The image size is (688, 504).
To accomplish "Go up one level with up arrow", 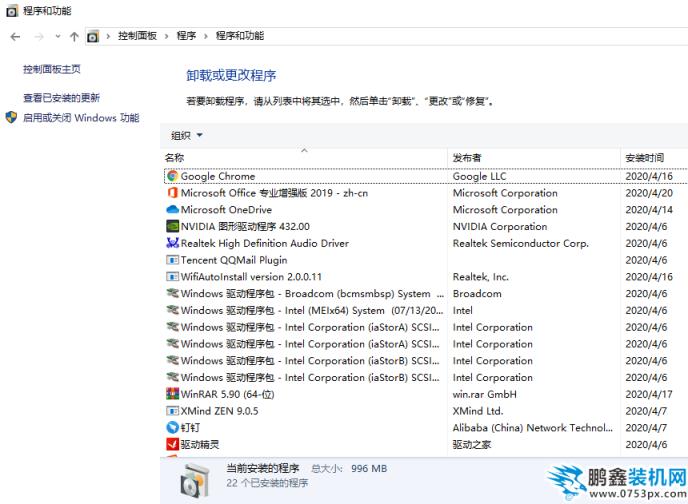I will click(74, 37).
